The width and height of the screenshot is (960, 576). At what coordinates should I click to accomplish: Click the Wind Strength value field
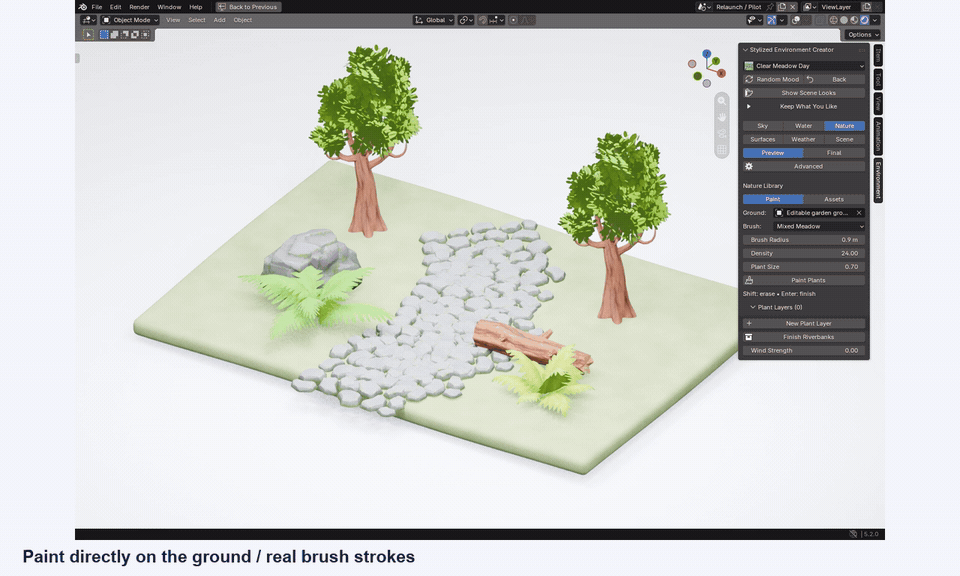pos(804,351)
